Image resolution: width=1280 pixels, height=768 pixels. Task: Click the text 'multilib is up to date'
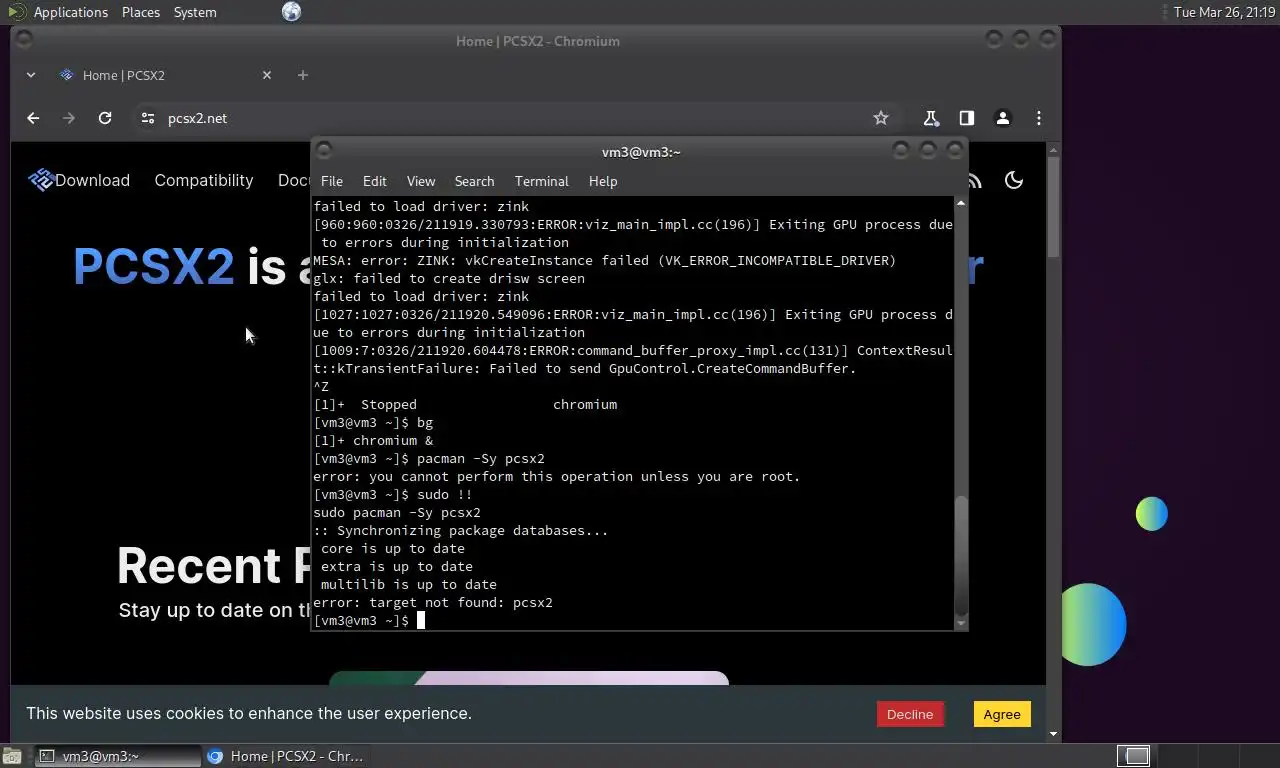(409, 584)
